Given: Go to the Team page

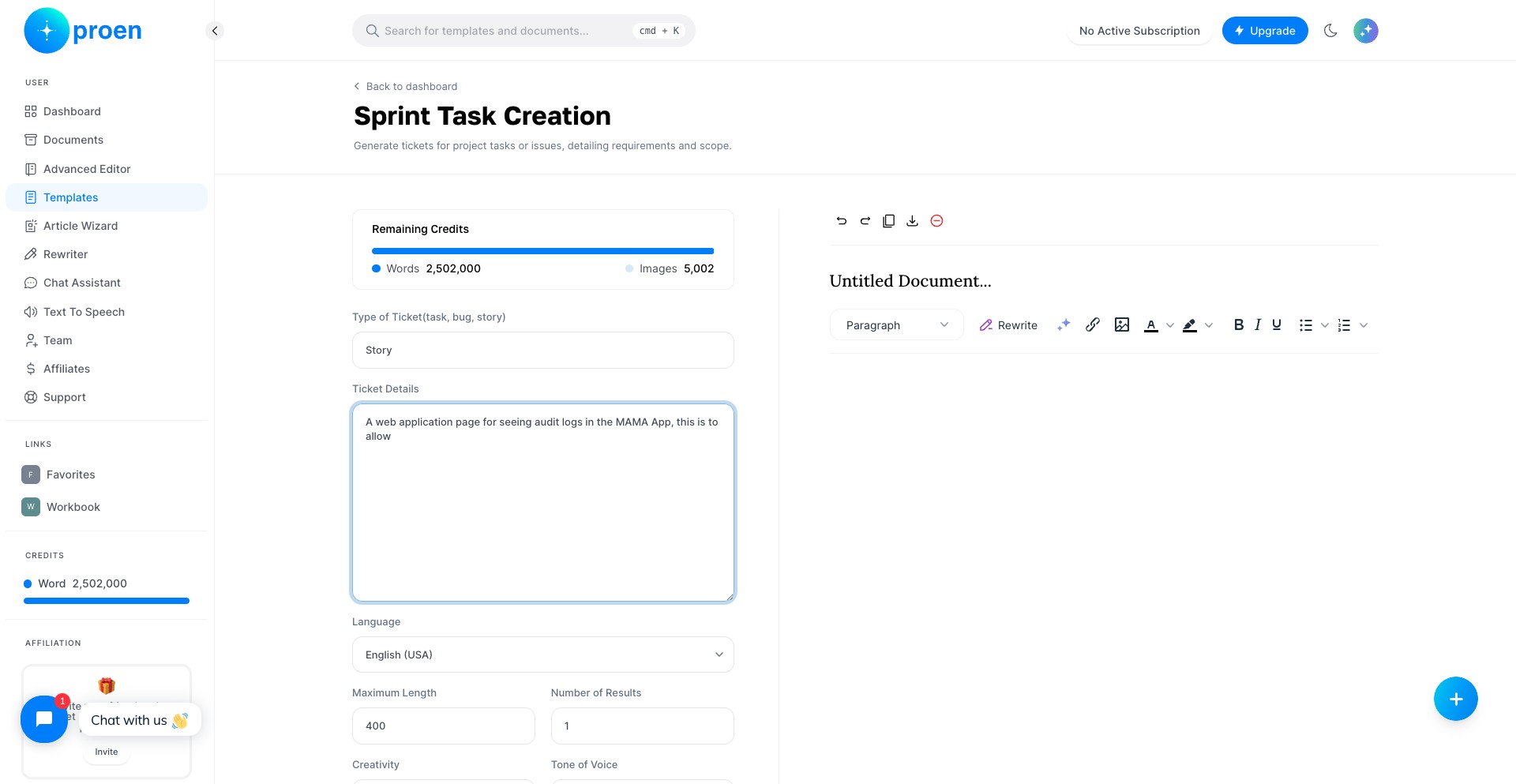Looking at the screenshot, I should (x=107, y=340).
